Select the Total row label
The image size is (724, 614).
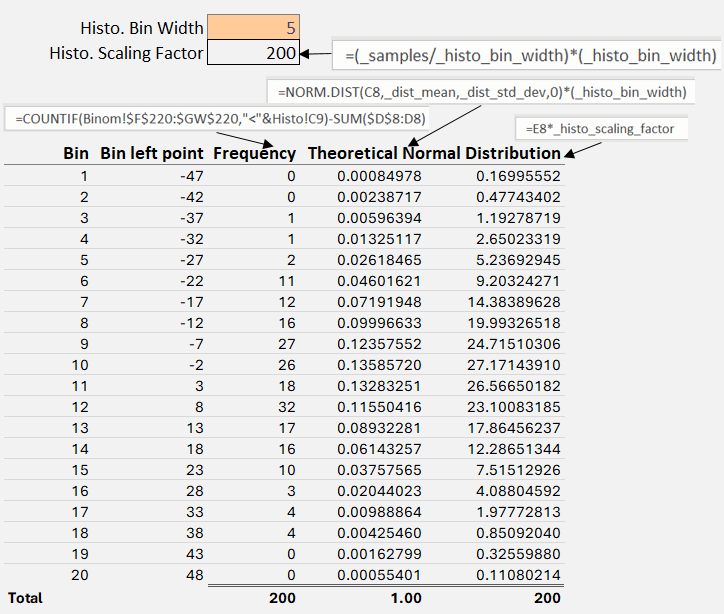click(26, 598)
